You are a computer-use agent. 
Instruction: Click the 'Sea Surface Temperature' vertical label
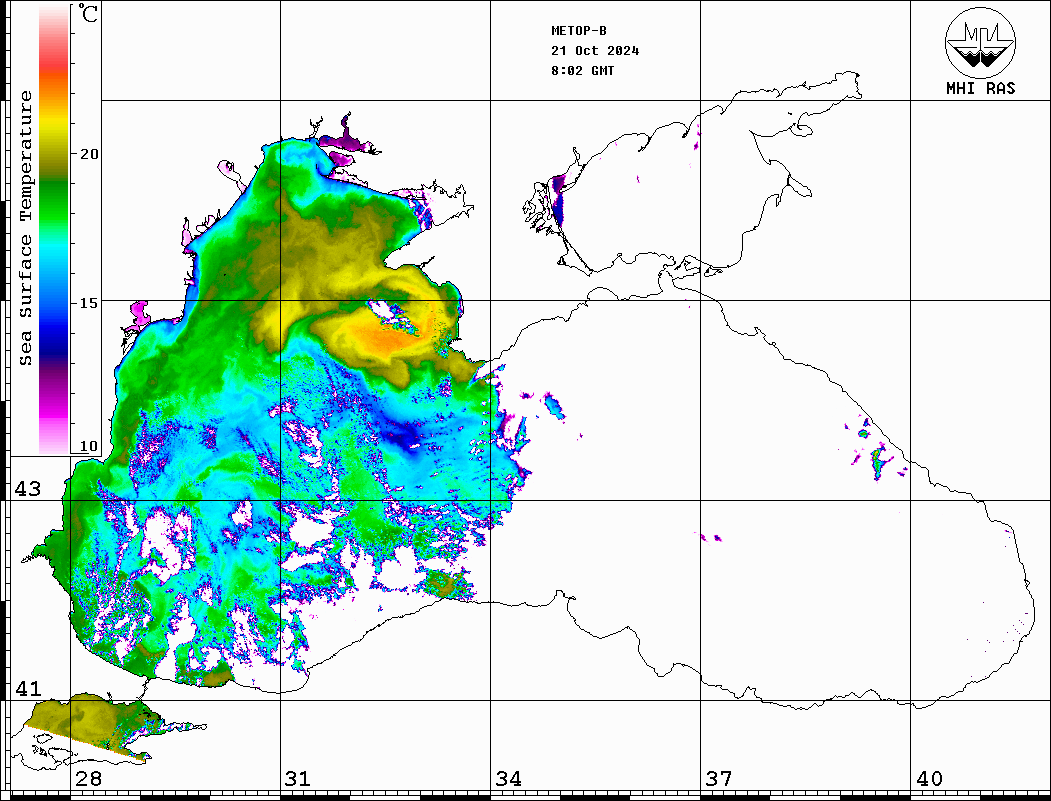point(25,228)
